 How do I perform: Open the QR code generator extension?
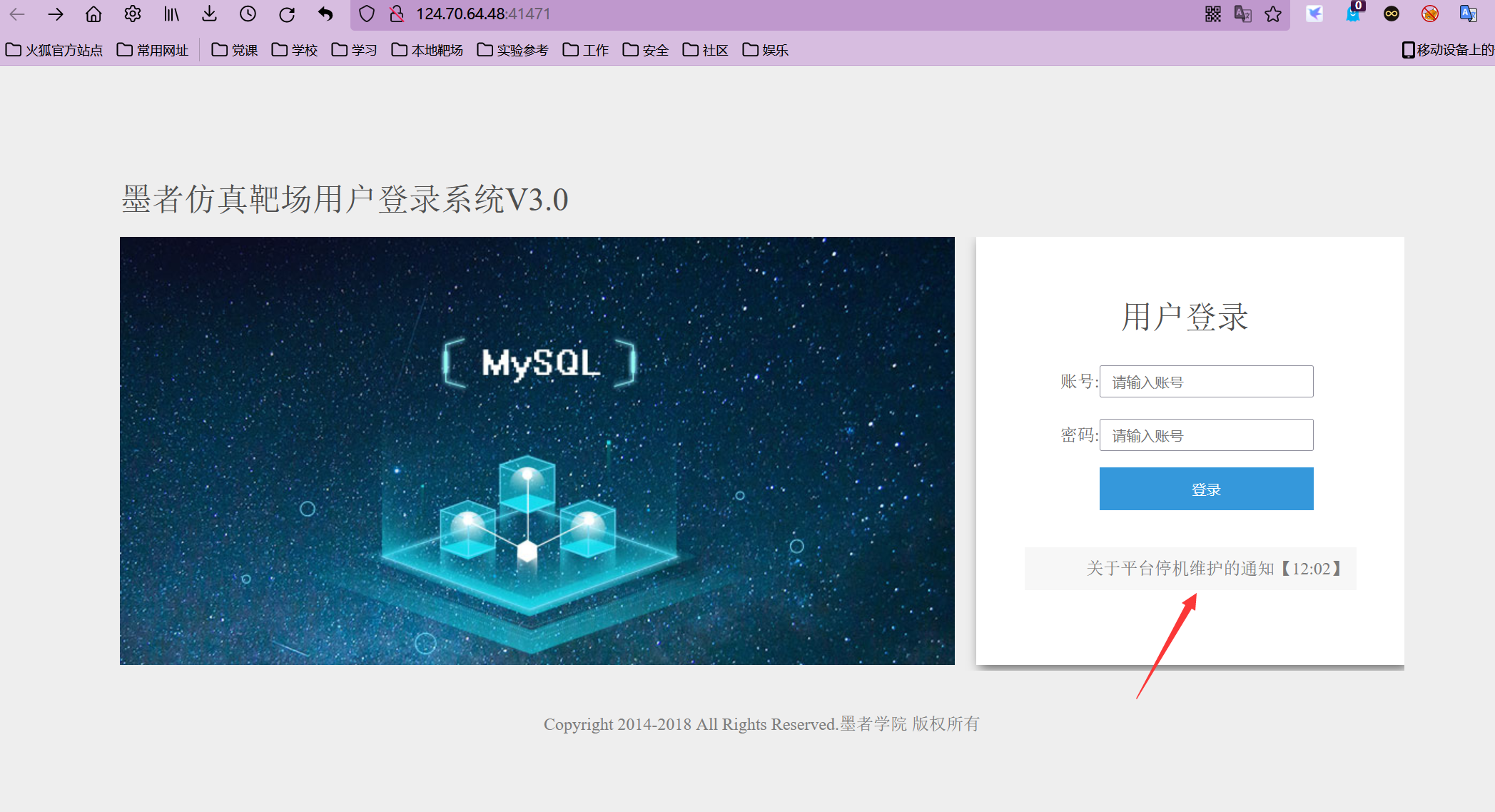pos(1213,14)
